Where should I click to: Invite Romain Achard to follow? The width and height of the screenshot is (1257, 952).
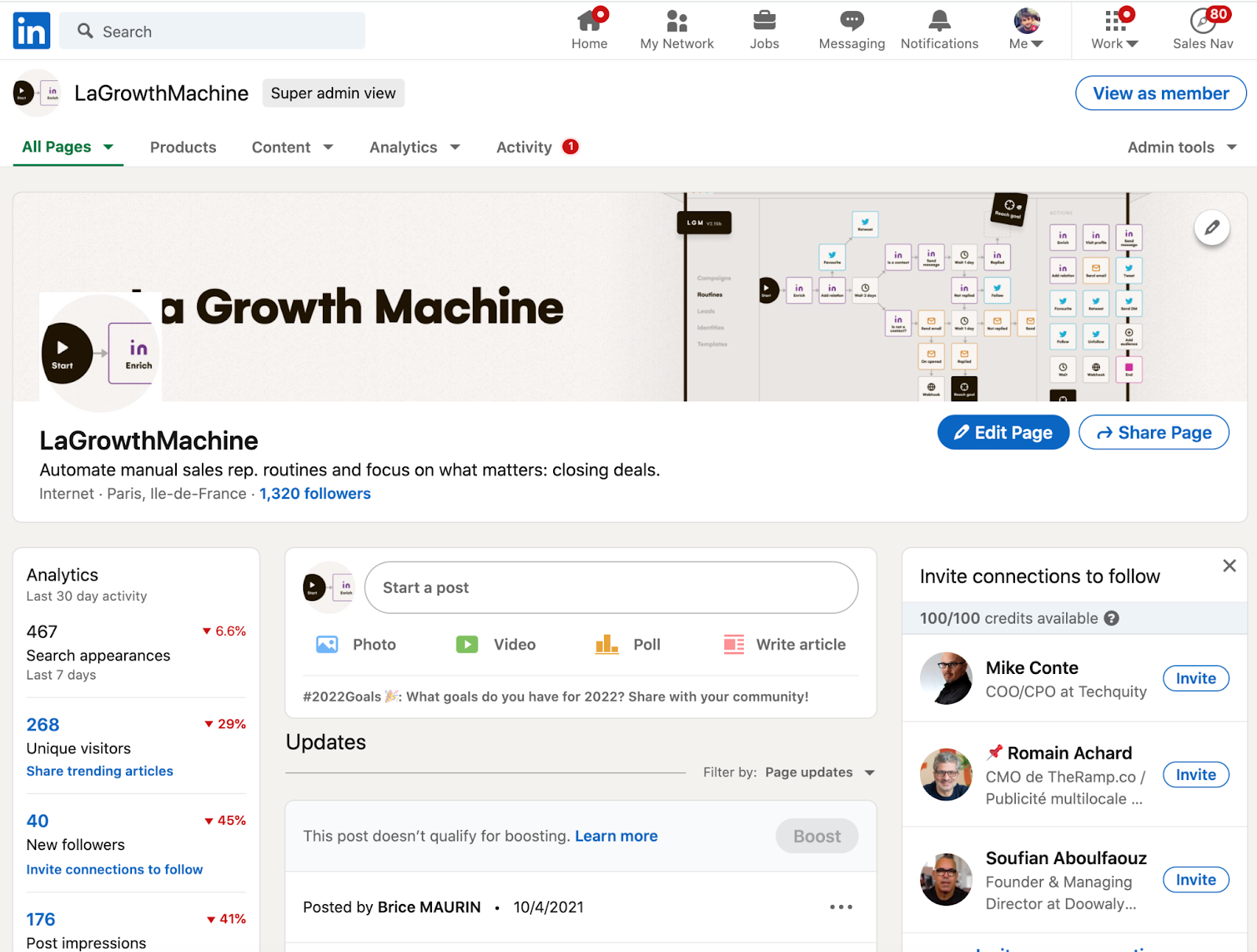coord(1196,775)
